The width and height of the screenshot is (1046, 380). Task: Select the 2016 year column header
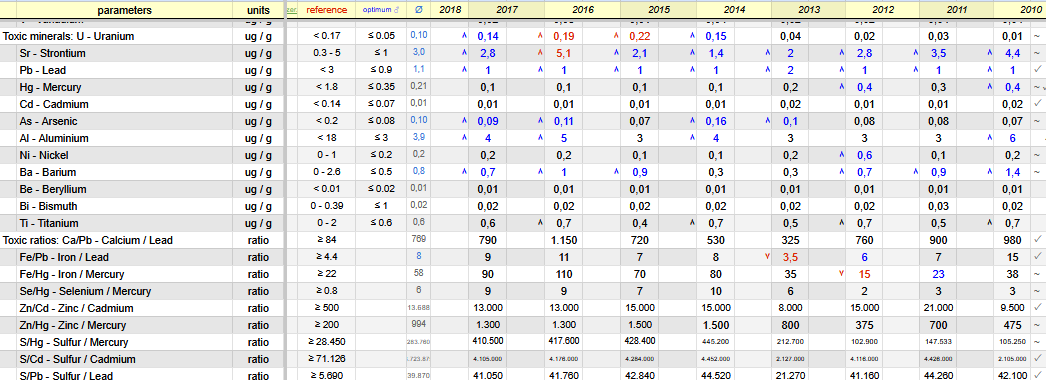[x=582, y=10]
